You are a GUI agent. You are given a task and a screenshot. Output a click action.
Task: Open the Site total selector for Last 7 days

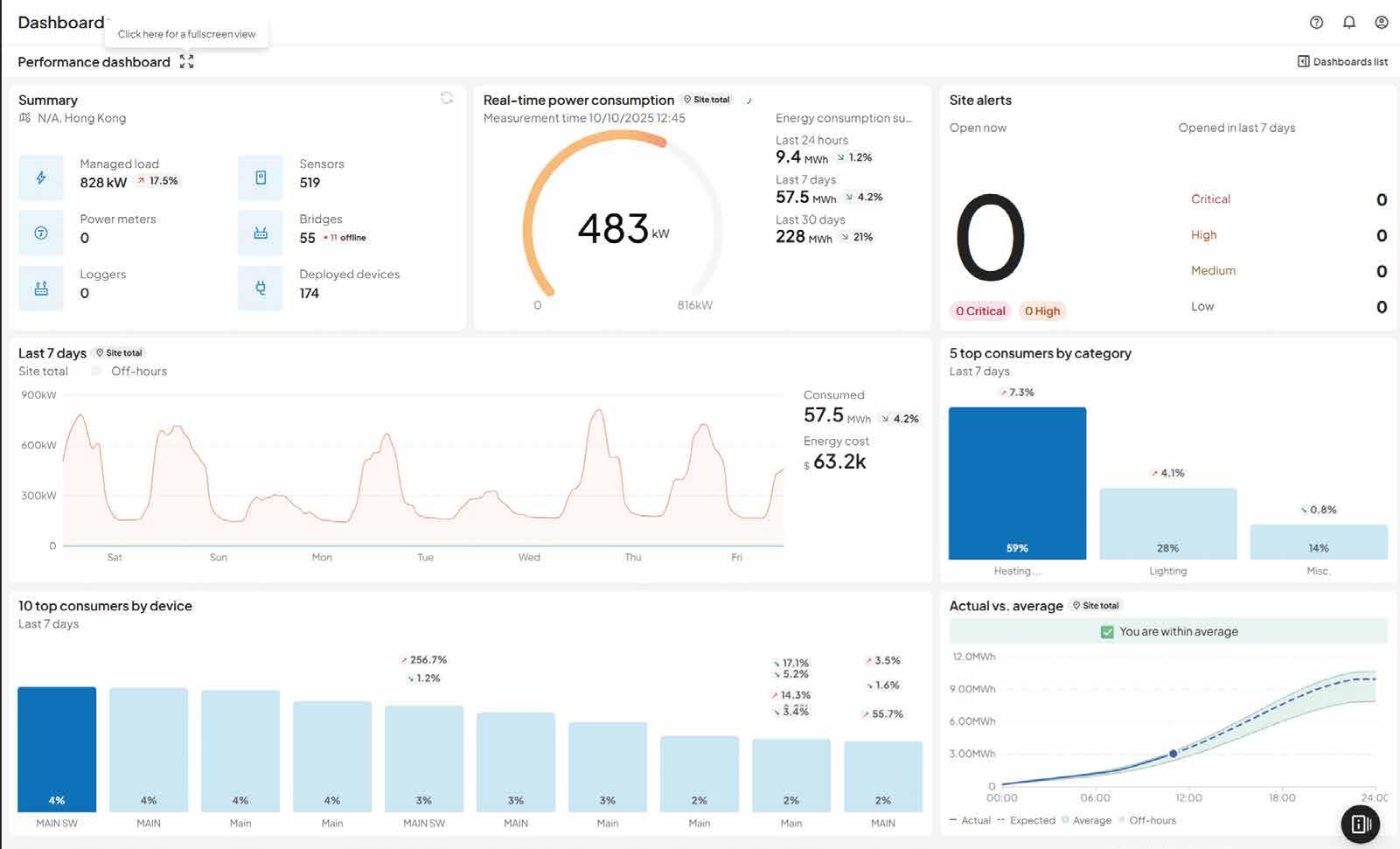[x=119, y=353]
